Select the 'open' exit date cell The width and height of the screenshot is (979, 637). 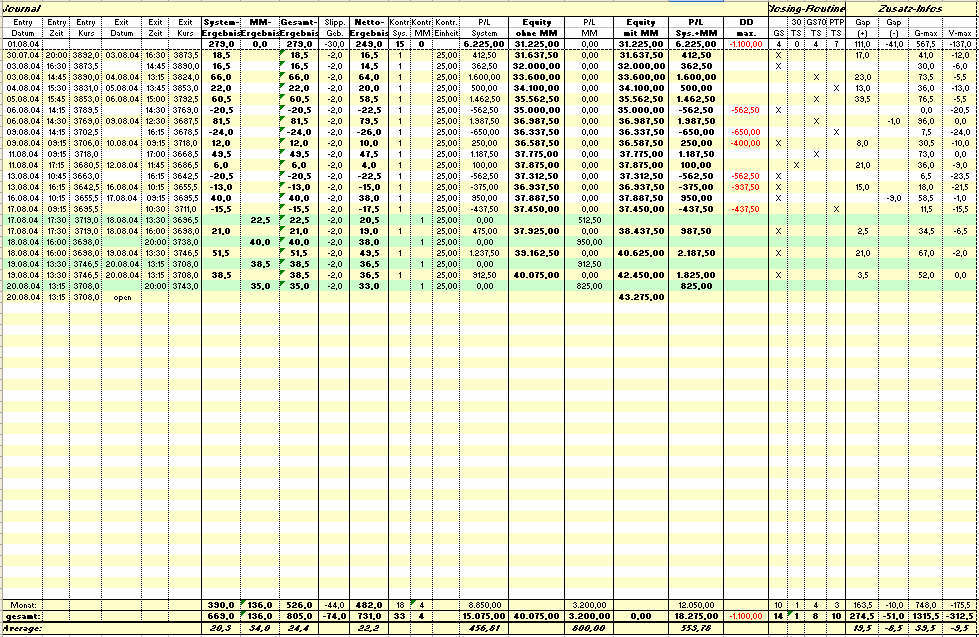pos(123,297)
